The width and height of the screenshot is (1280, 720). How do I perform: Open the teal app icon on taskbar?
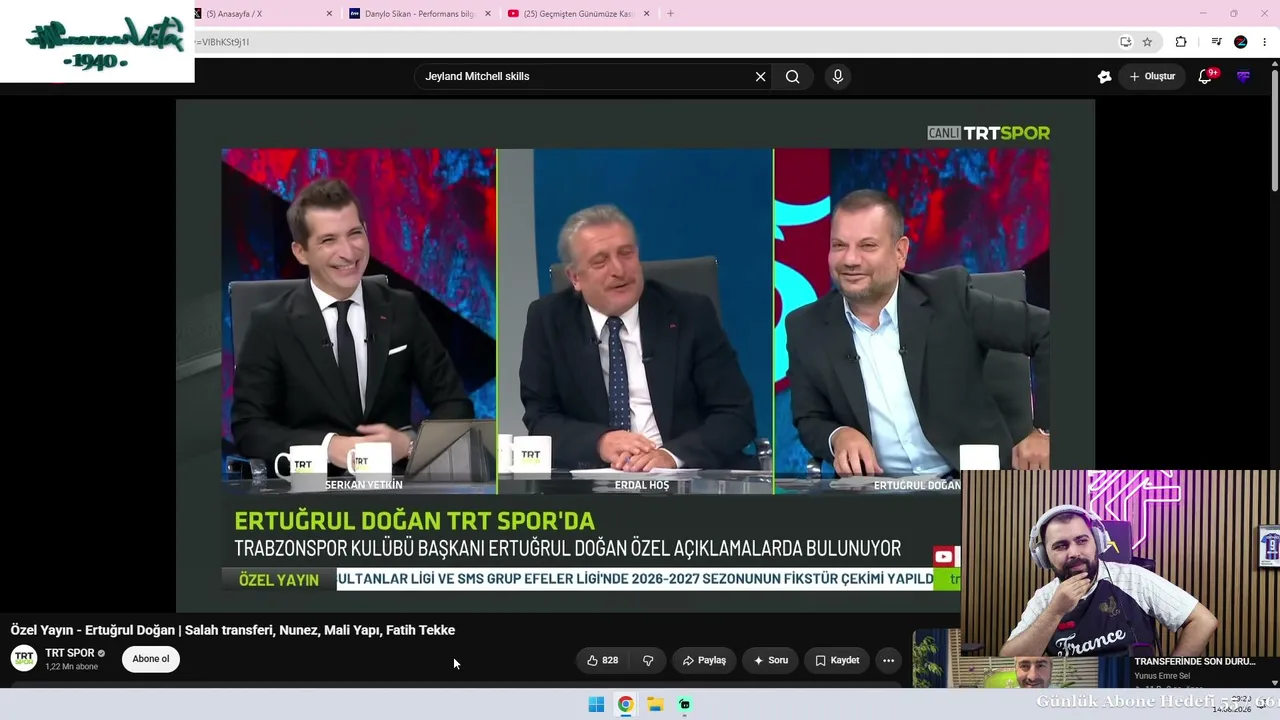685,704
